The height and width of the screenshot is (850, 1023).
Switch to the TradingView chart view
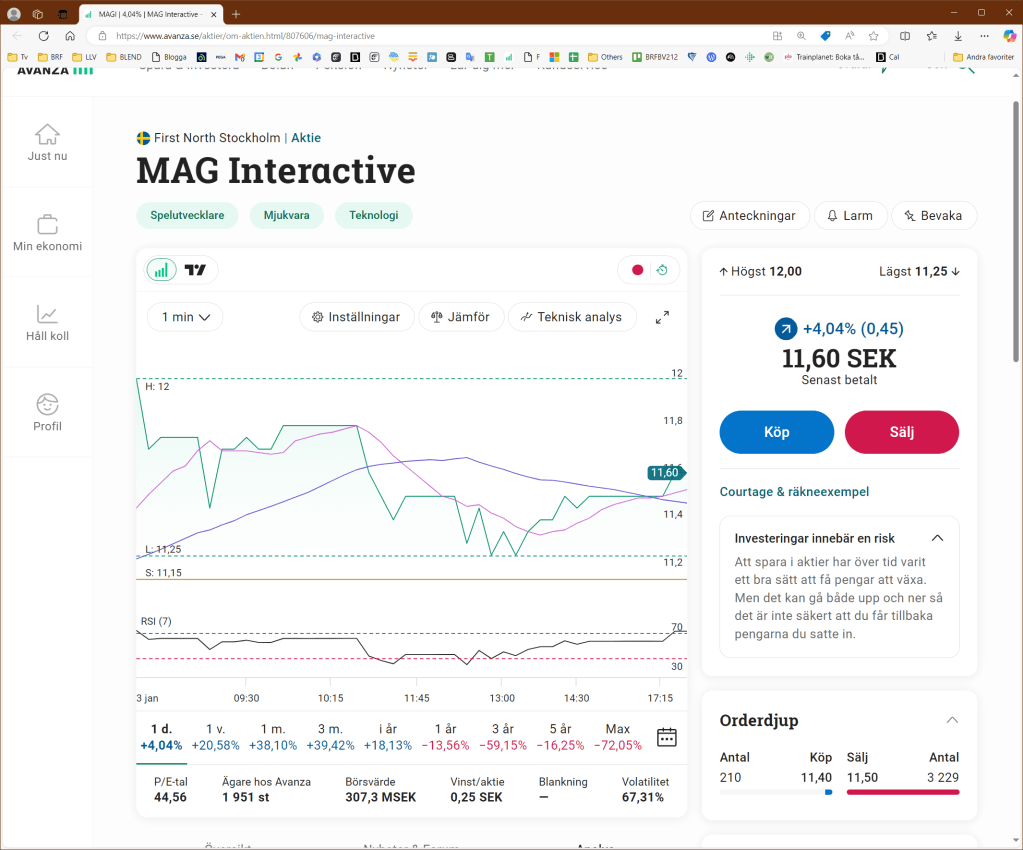click(196, 270)
